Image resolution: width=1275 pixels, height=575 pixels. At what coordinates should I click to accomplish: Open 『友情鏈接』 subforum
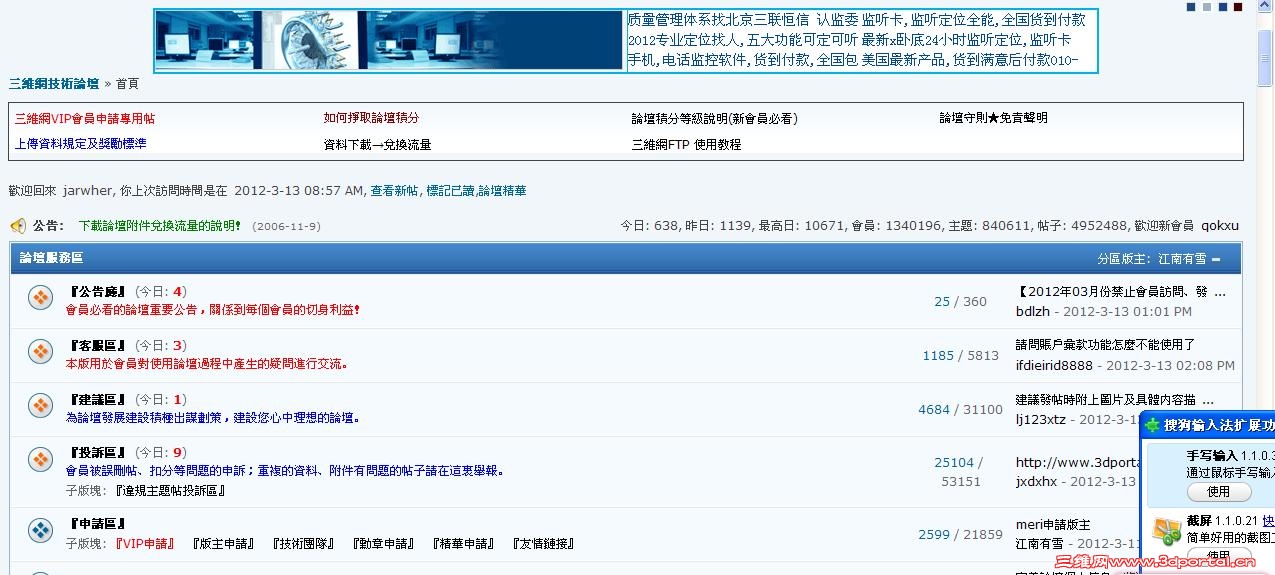545,544
